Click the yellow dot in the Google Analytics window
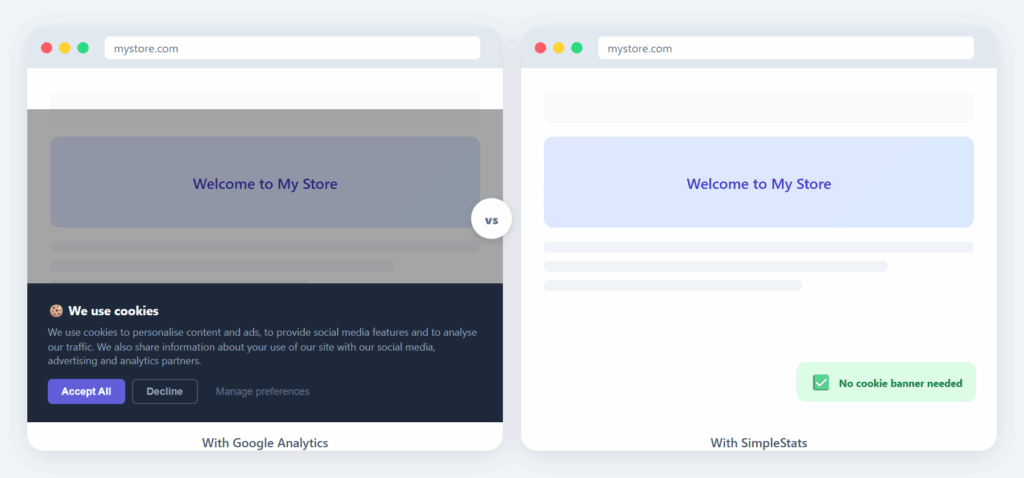 pyautogui.click(x=65, y=48)
